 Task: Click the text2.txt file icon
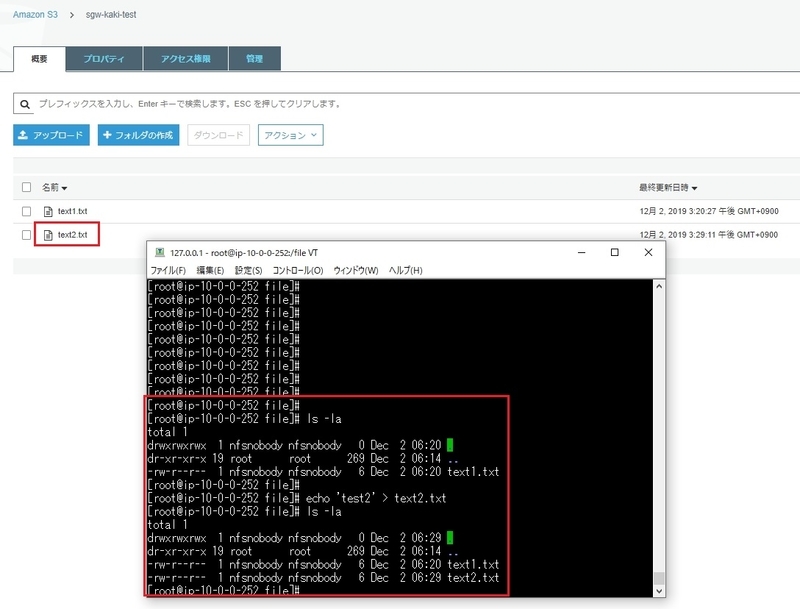tap(48, 235)
